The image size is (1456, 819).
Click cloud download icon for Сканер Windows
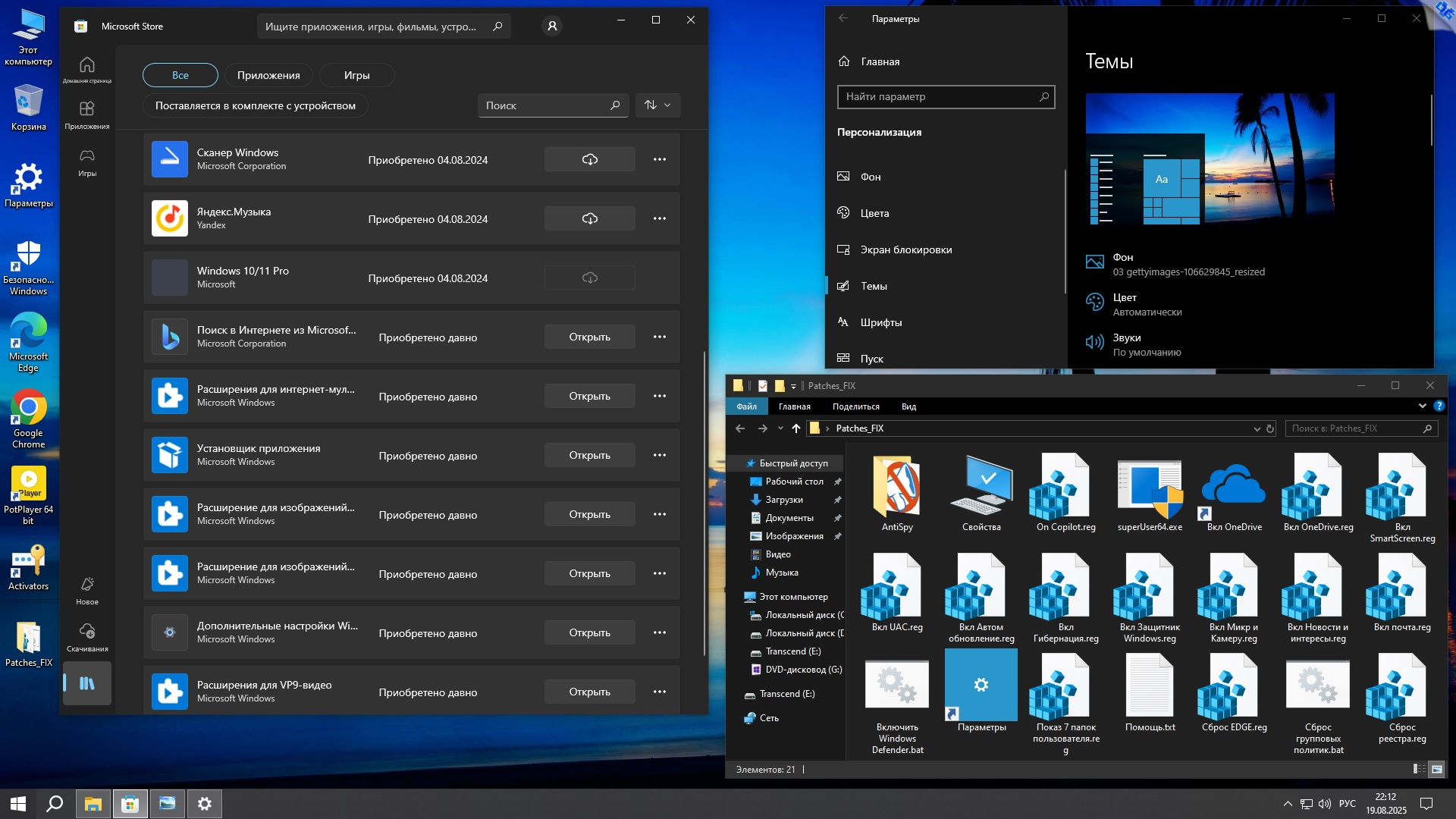pos(589,160)
